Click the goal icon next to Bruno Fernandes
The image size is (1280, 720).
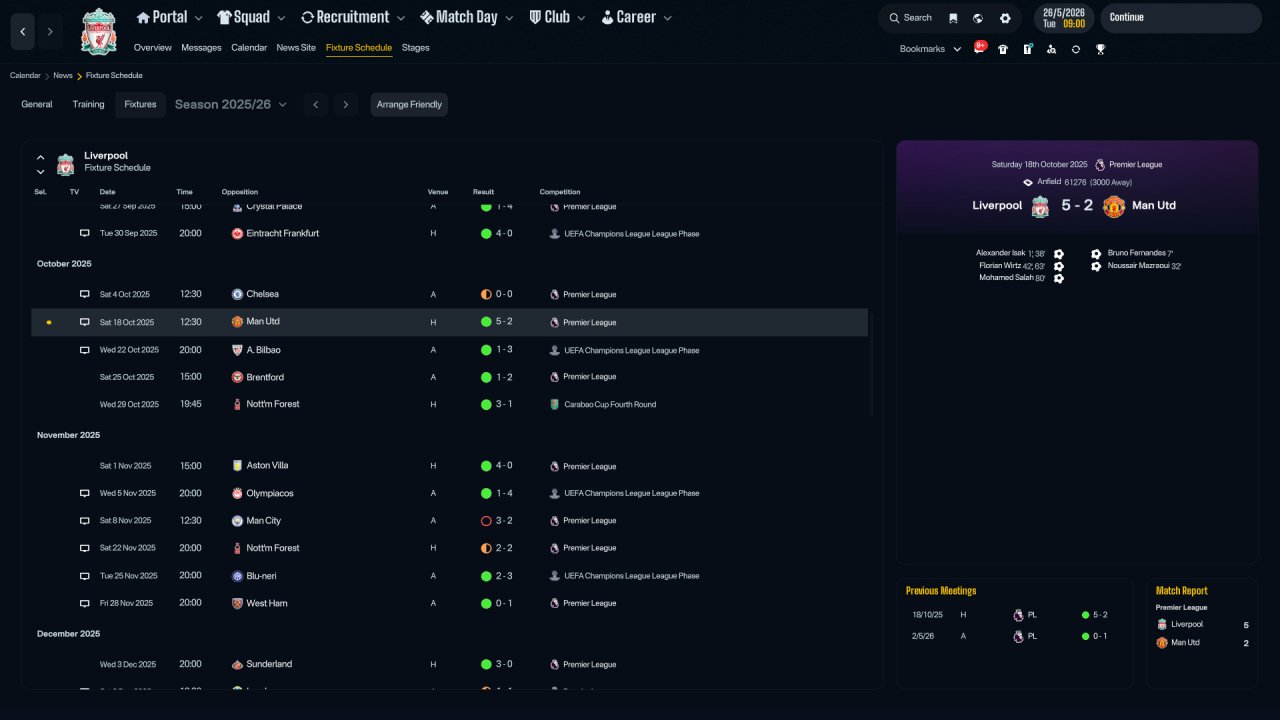(1096, 254)
